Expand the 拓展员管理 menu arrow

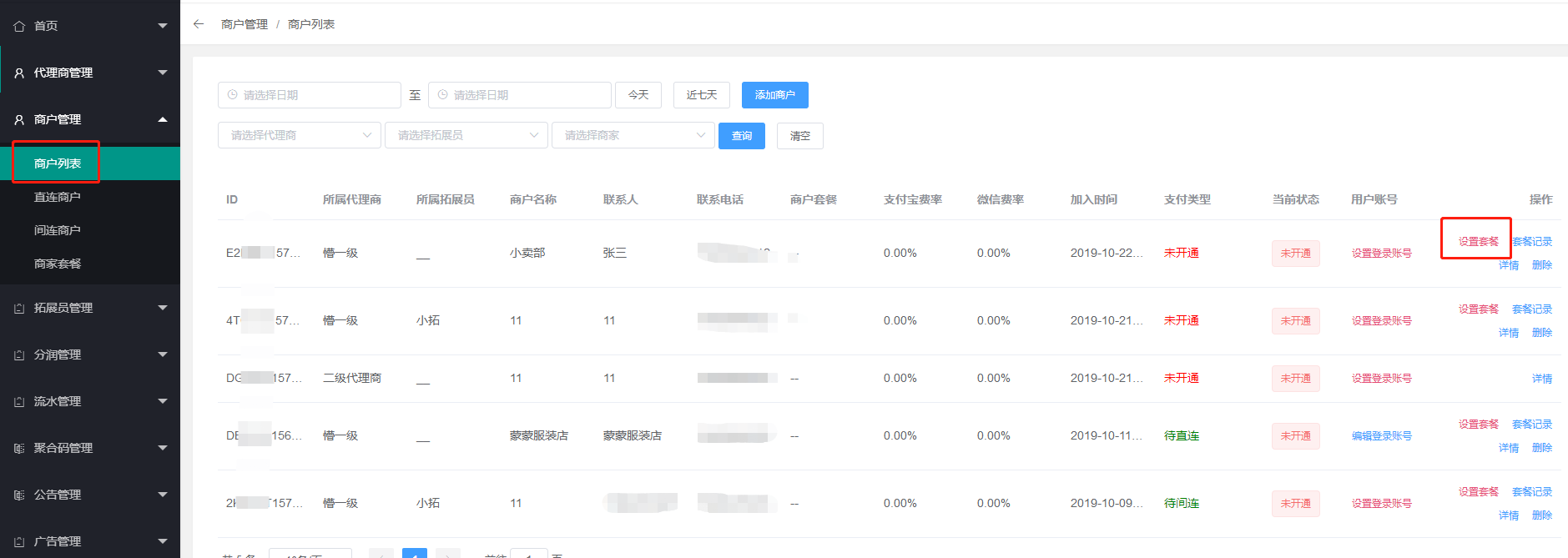163,308
